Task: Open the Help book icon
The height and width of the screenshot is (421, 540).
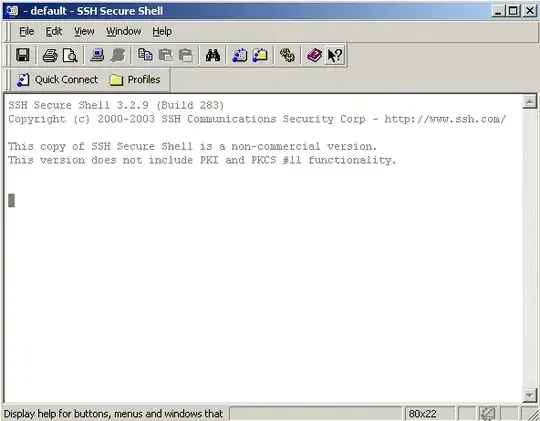Action: (314, 55)
